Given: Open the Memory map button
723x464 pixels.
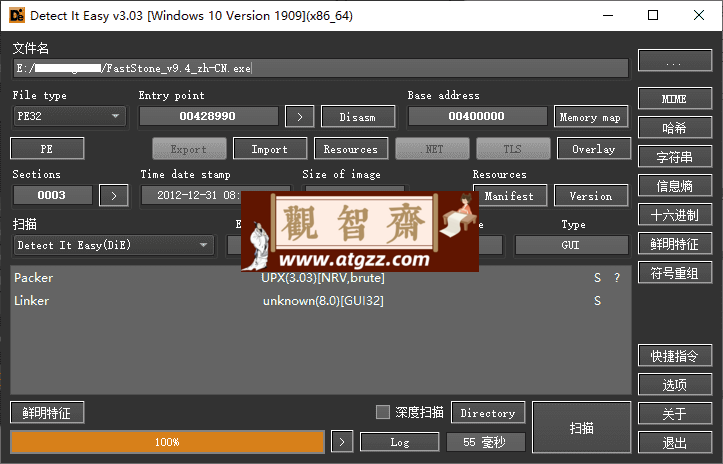Looking at the screenshot, I should (x=591, y=117).
